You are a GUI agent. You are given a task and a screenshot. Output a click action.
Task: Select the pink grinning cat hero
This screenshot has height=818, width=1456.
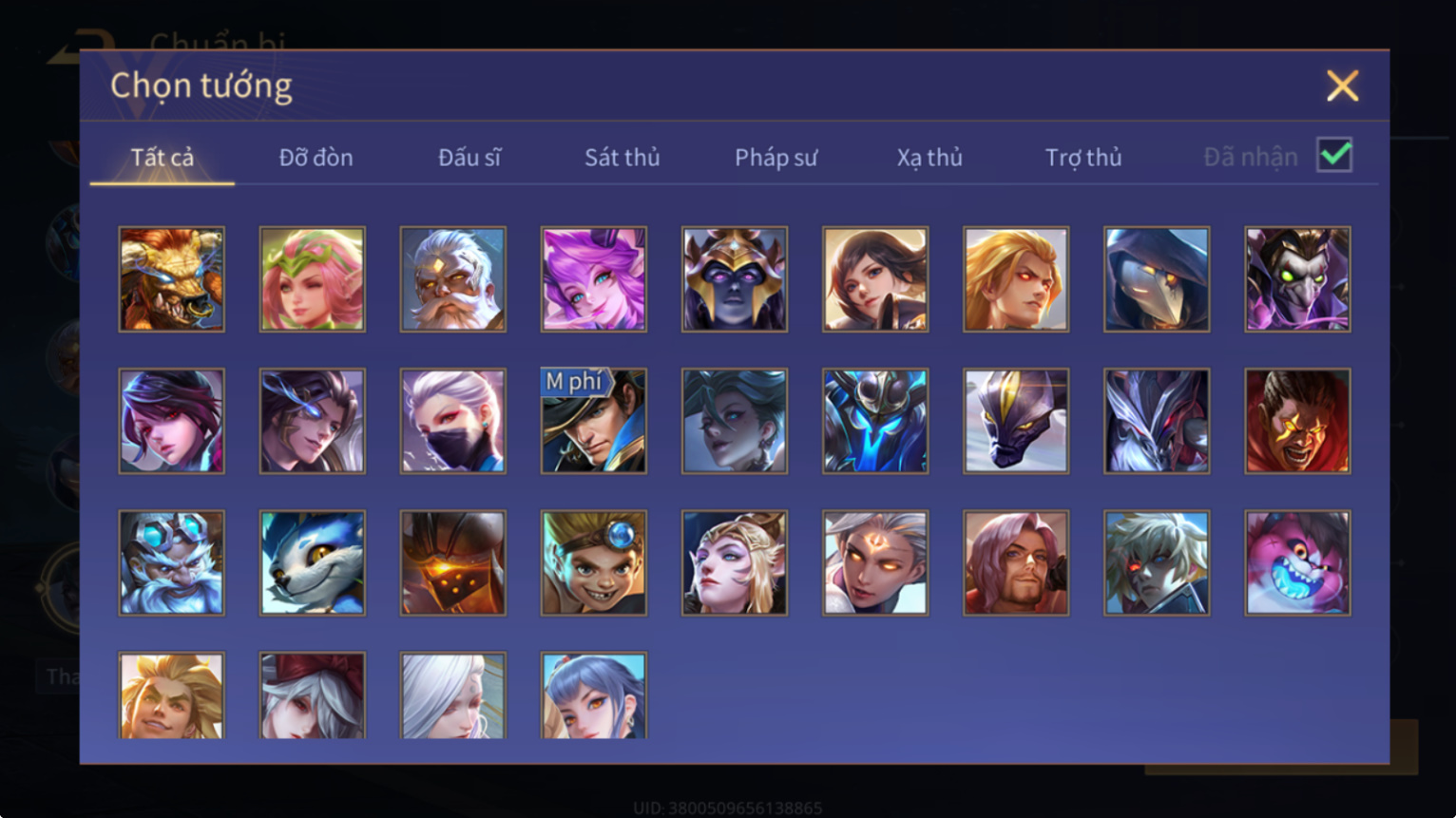click(x=1297, y=562)
